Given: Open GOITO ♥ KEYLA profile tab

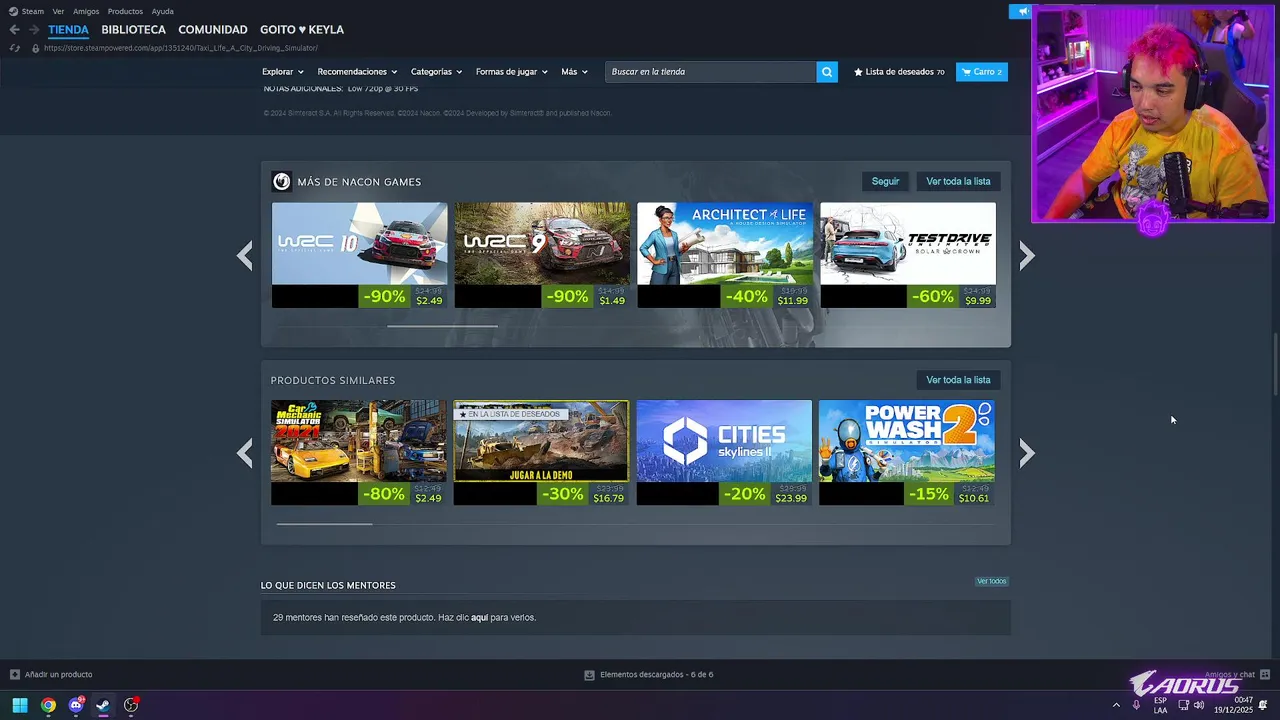Looking at the screenshot, I should coord(302,30).
